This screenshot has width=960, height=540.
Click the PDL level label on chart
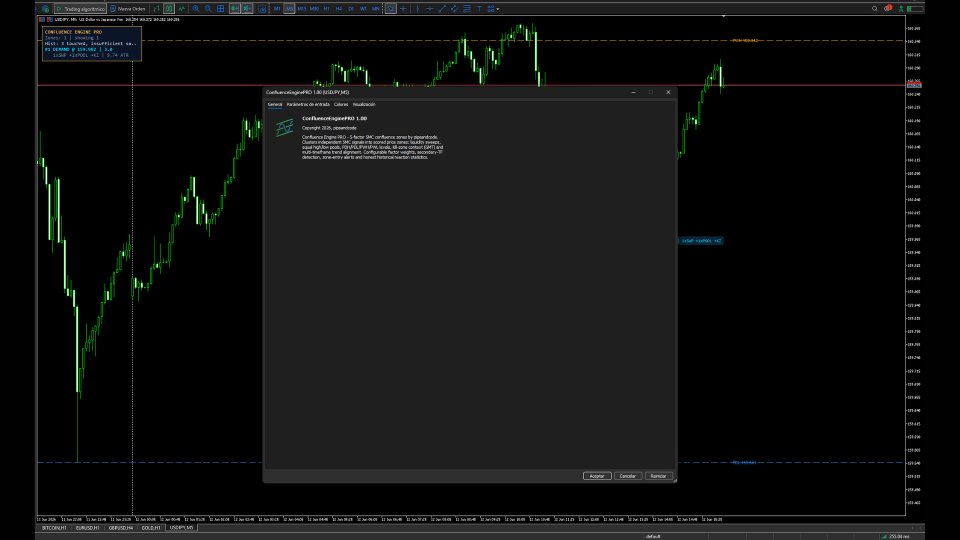[x=744, y=462]
